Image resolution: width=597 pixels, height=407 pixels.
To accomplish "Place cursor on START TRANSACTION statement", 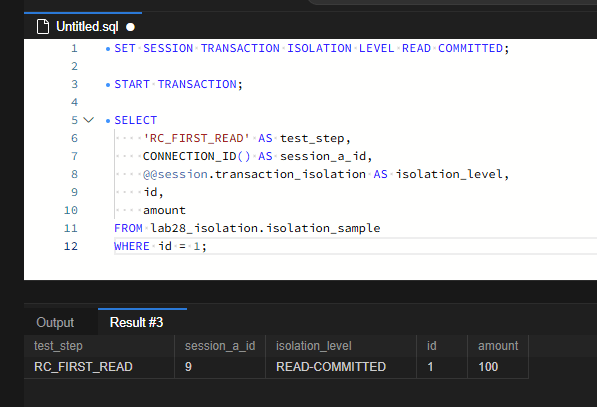I will tap(178, 84).
